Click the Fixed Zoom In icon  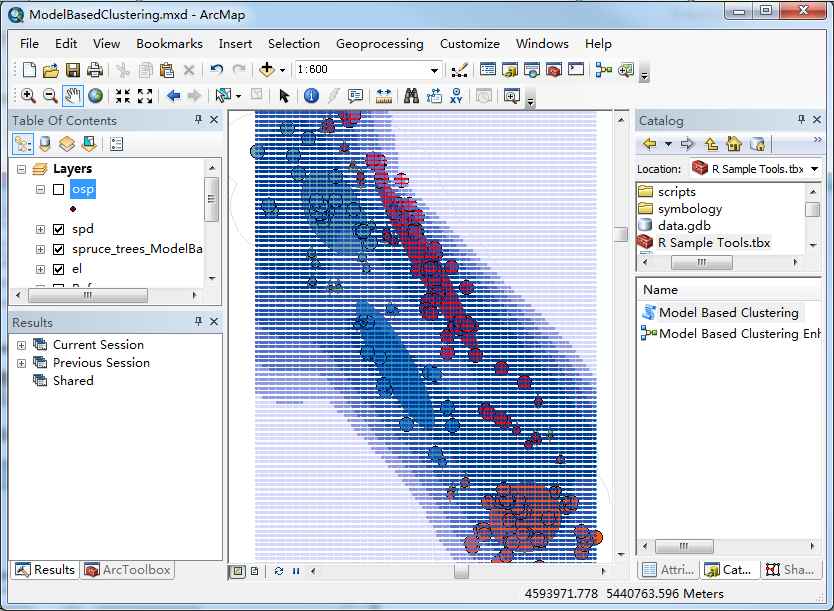[123, 96]
